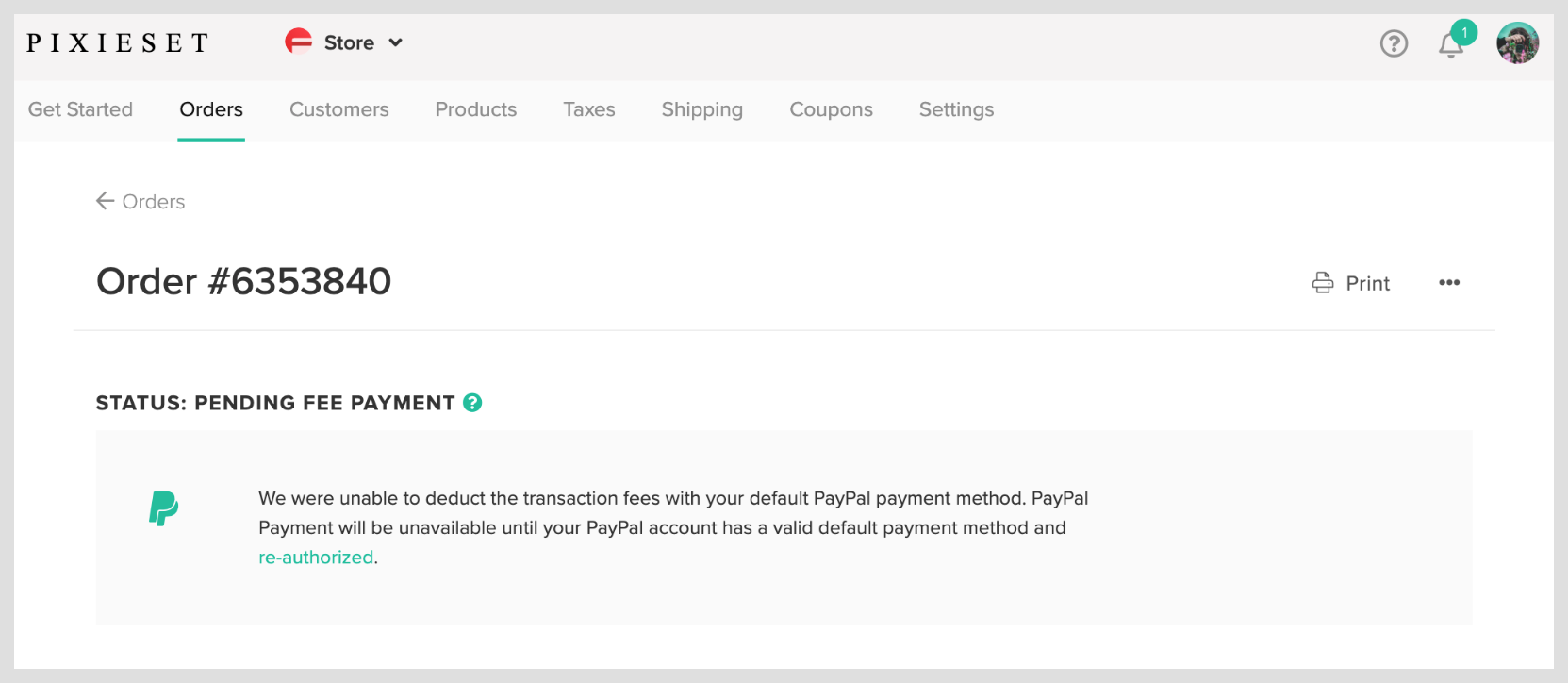1568x683 pixels.
Task: Click the Print icon for this order
Action: click(x=1322, y=282)
